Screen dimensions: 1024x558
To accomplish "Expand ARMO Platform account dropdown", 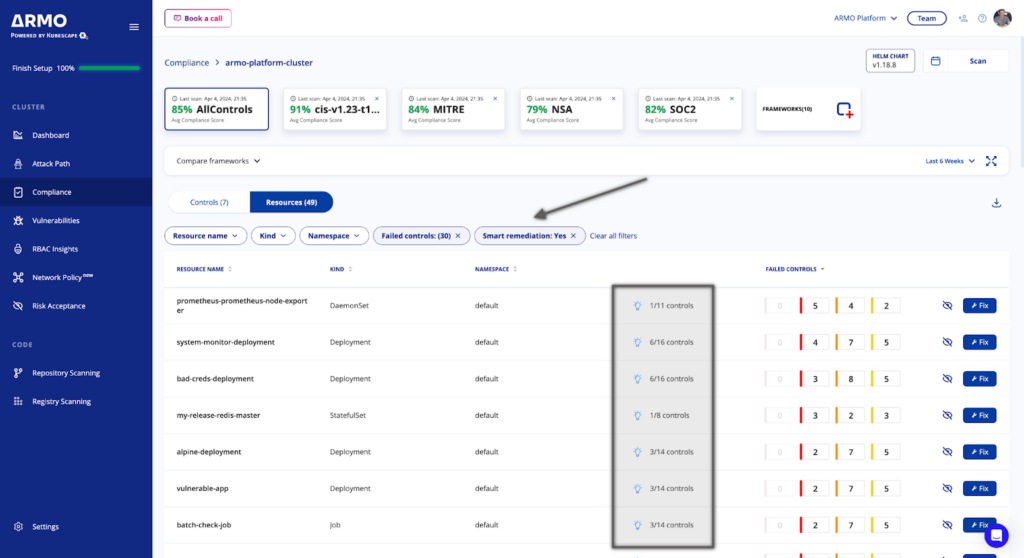I will point(865,18).
